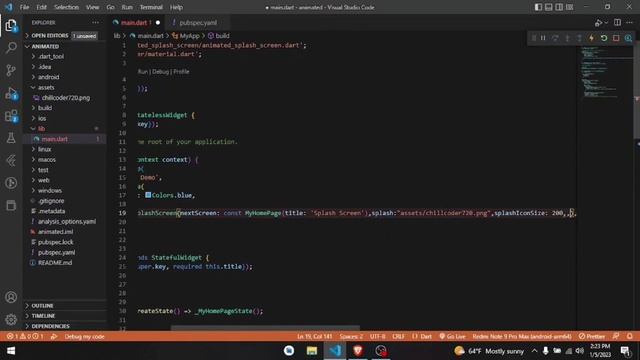
Task: Click the MyApp breadcrumb
Action: click(x=189, y=36)
